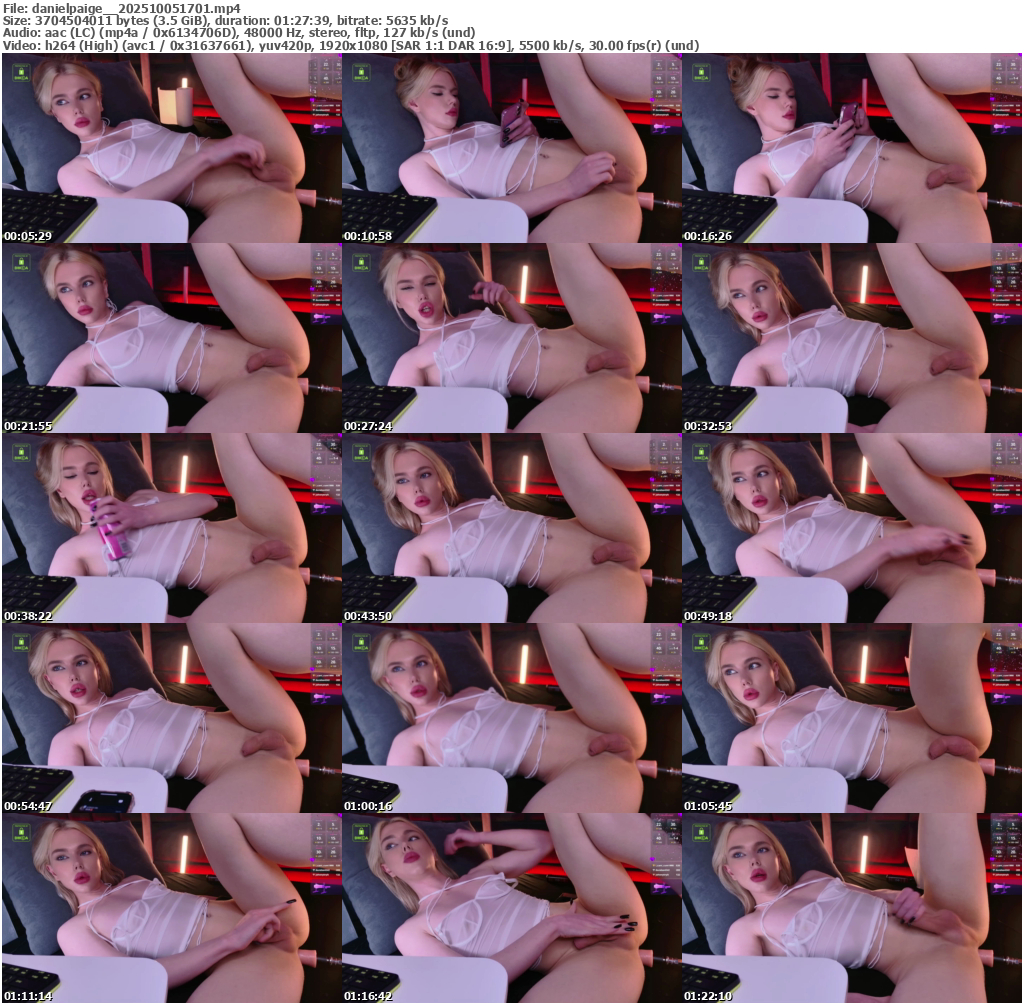The height and width of the screenshot is (1003, 1024).
Task: Click the Audio aac (LC) info line
Action: [239, 33]
